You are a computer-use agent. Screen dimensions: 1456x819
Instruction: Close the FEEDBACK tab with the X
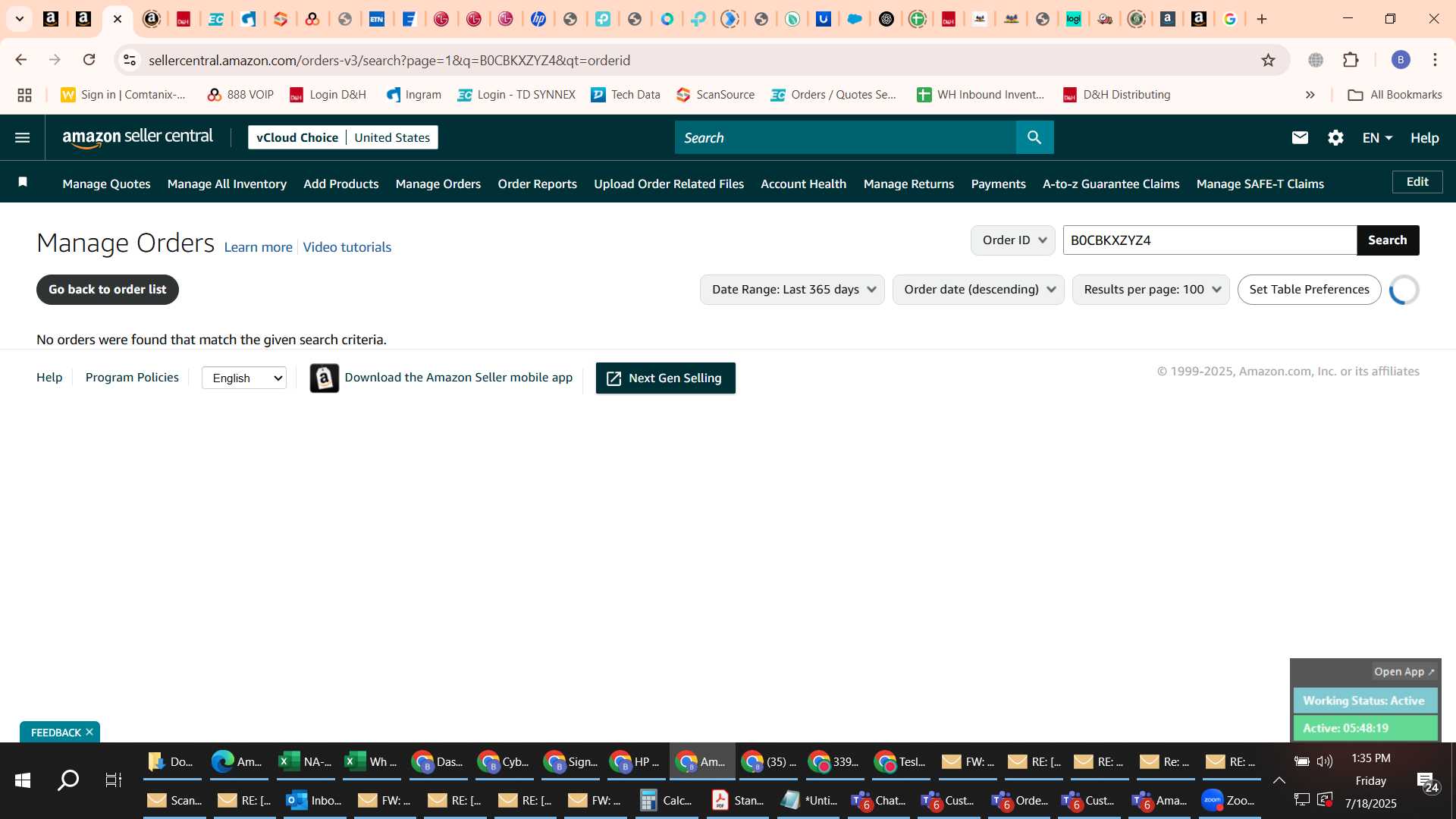(89, 732)
